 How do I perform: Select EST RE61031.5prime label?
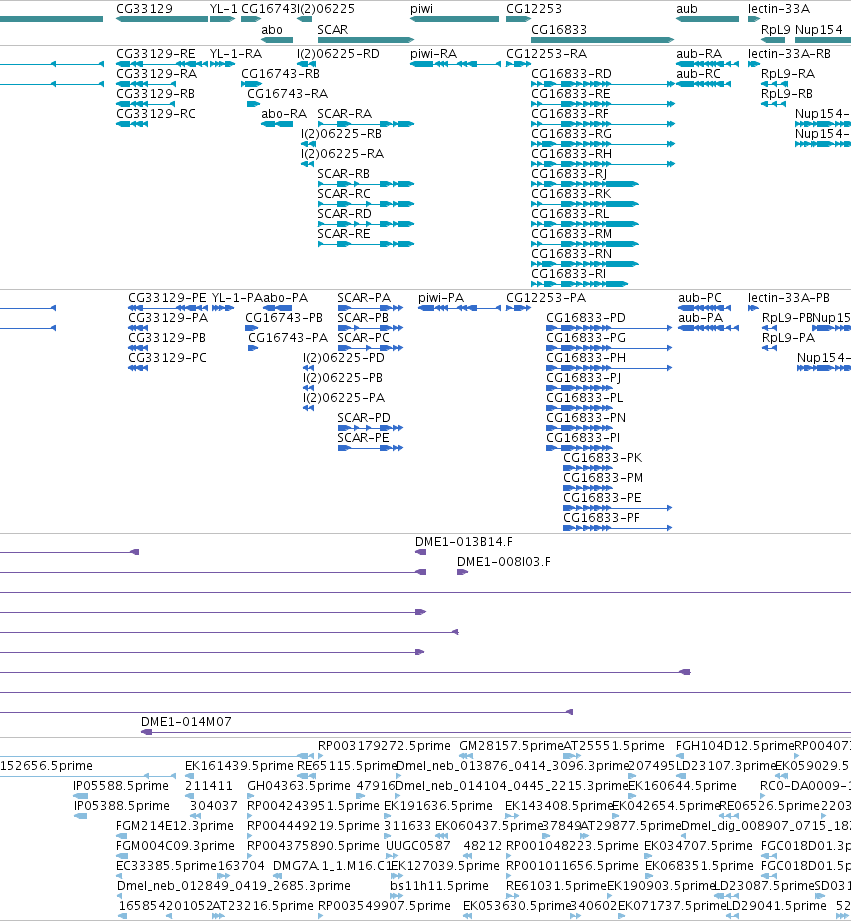[x=556, y=885]
